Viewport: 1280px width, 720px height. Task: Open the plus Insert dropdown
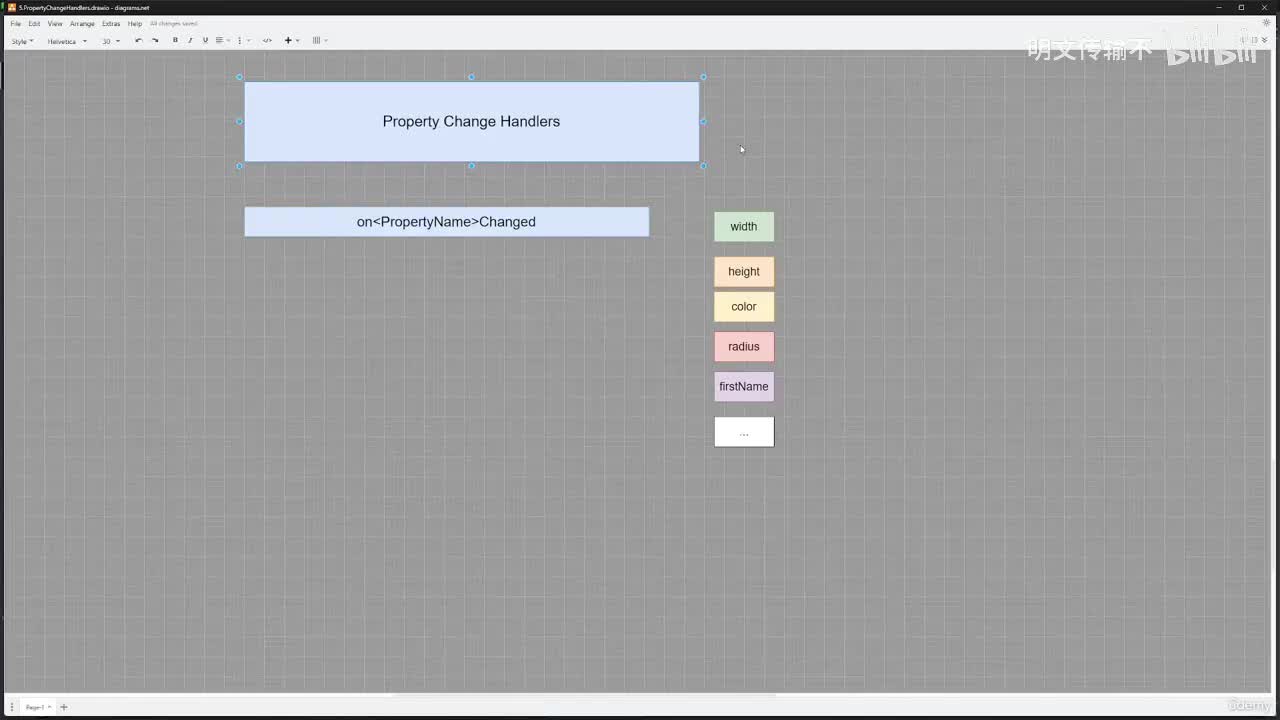(291, 41)
